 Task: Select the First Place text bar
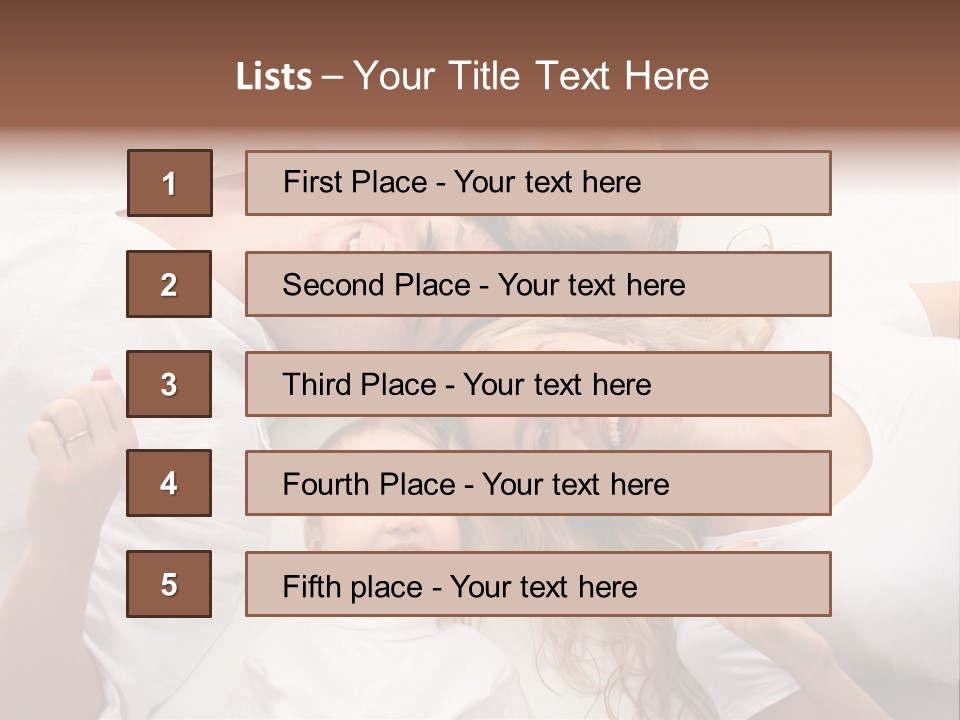pos(538,183)
